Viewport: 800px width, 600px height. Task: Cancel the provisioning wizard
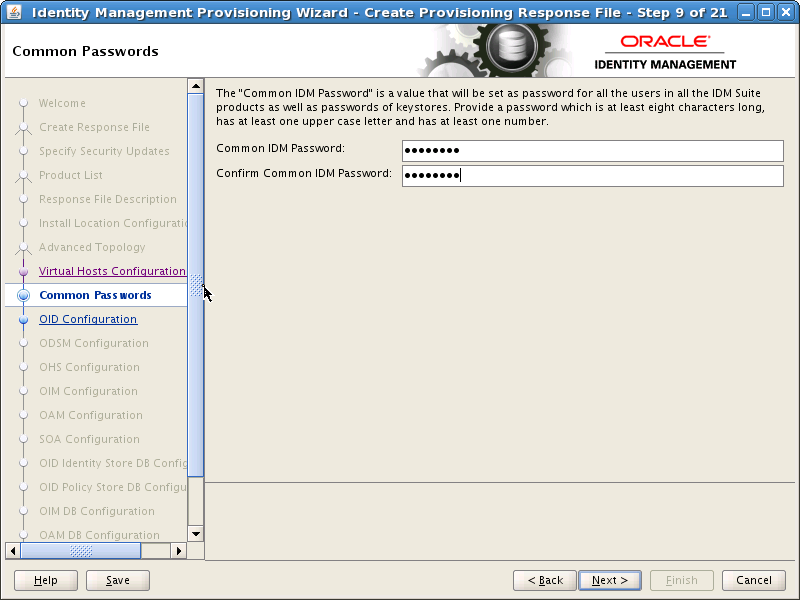click(753, 580)
